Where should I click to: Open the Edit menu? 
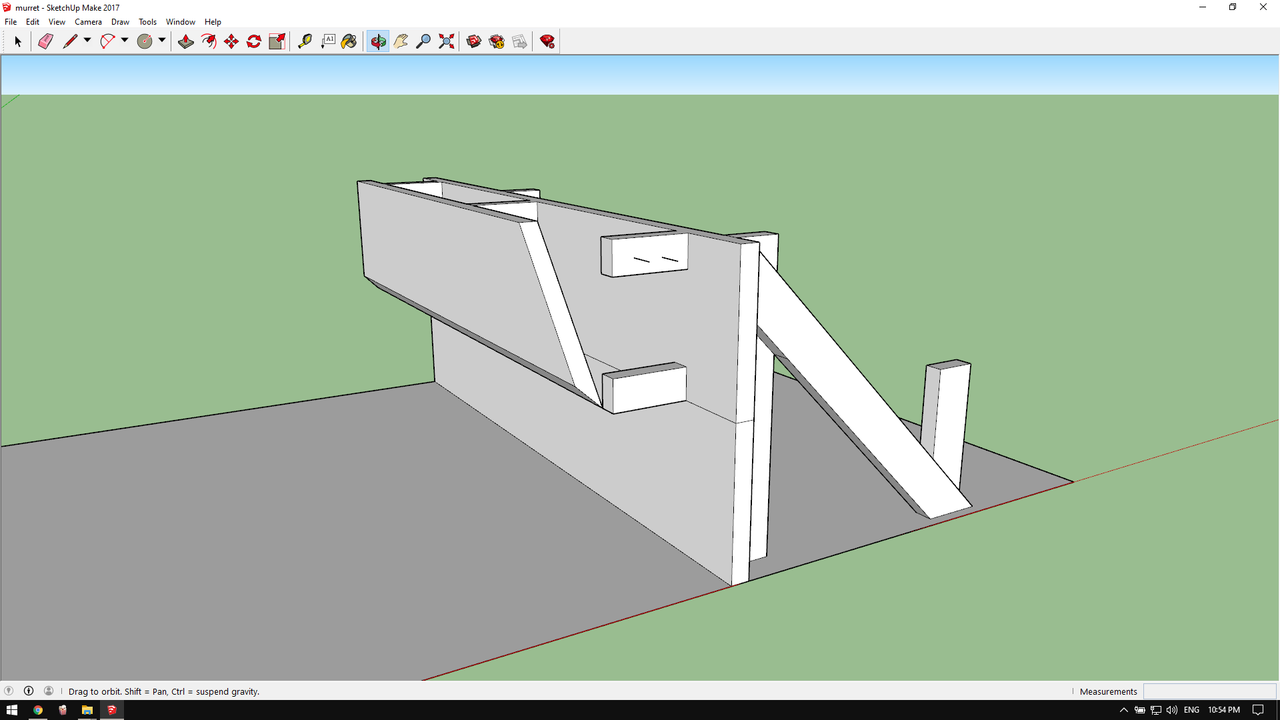click(33, 22)
